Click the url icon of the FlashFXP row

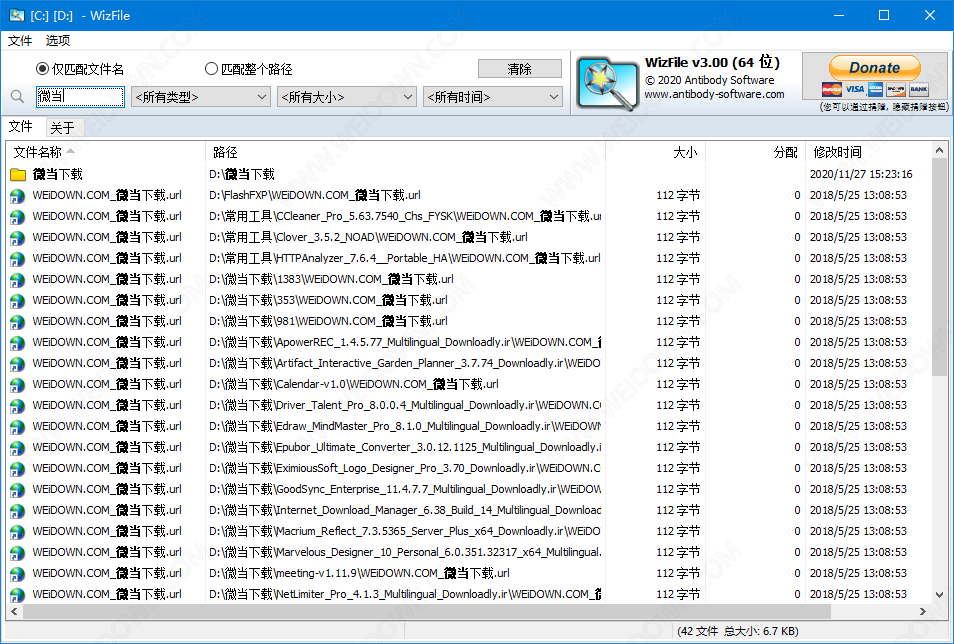pyautogui.click(x=18, y=196)
